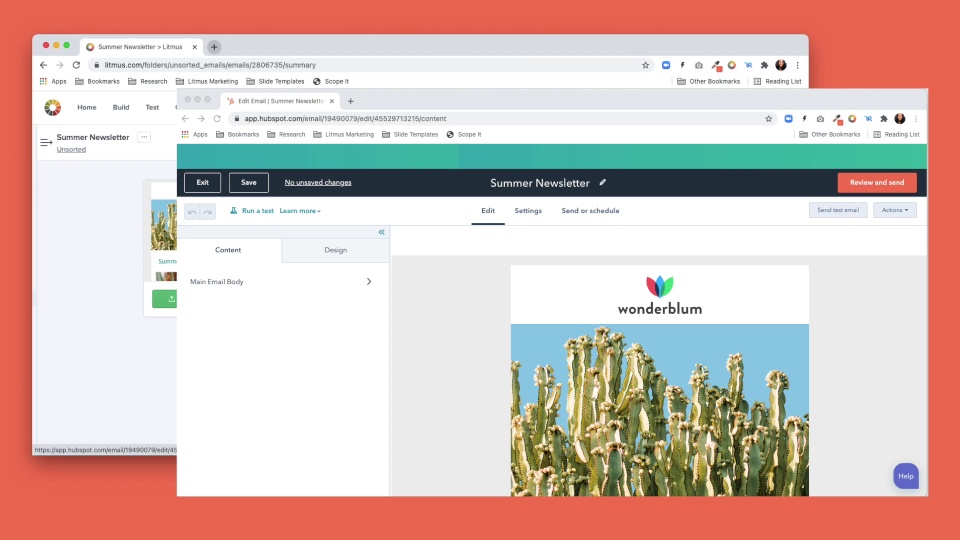Image resolution: width=960 pixels, height=540 pixels.
Task: Open Research bookmark folder in Litmus window
Action: pyautogui.click(x=148, y=81)
